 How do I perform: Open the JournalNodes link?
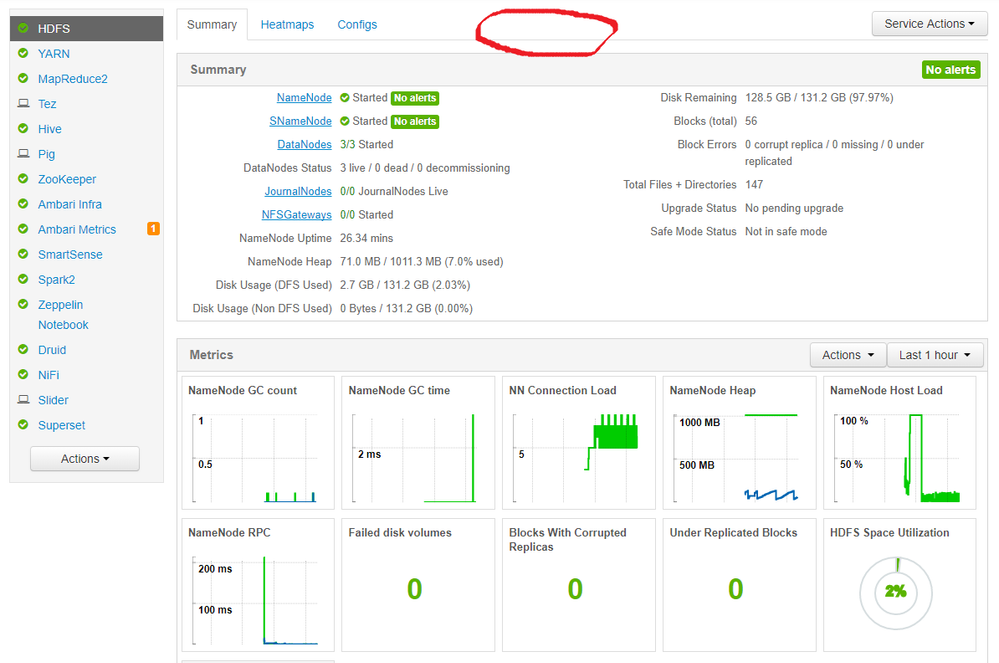tap(298, 191)
